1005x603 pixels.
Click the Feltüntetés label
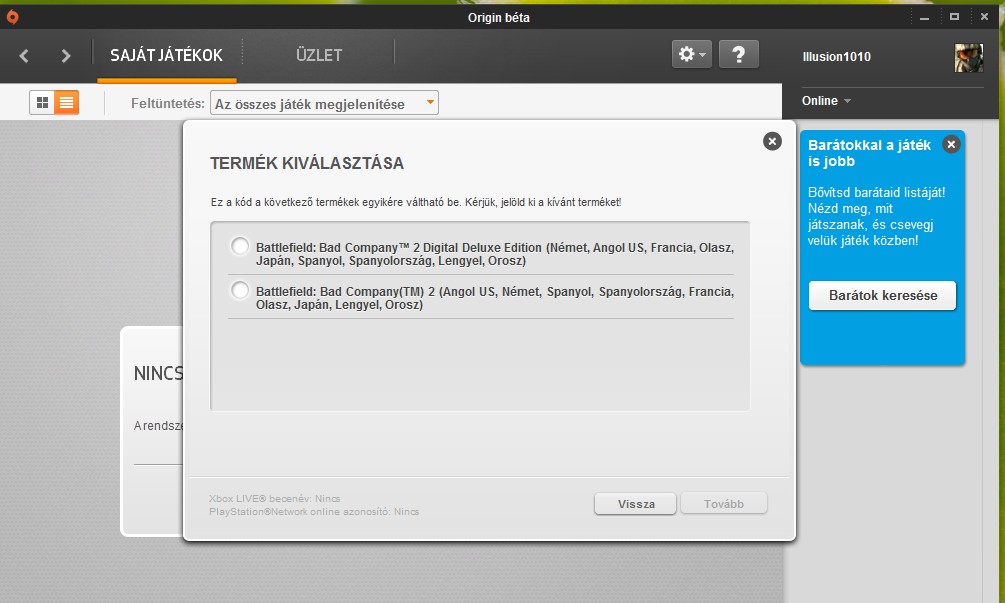coord(168,103)
